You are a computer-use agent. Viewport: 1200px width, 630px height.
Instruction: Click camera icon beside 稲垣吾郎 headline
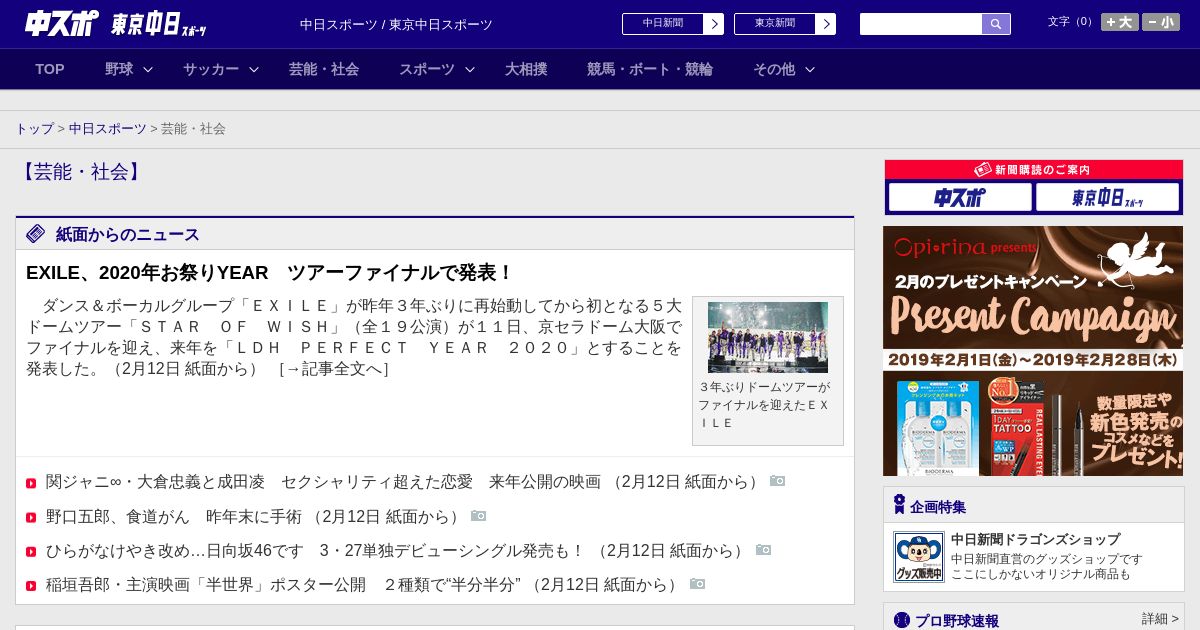coord(697,584)
